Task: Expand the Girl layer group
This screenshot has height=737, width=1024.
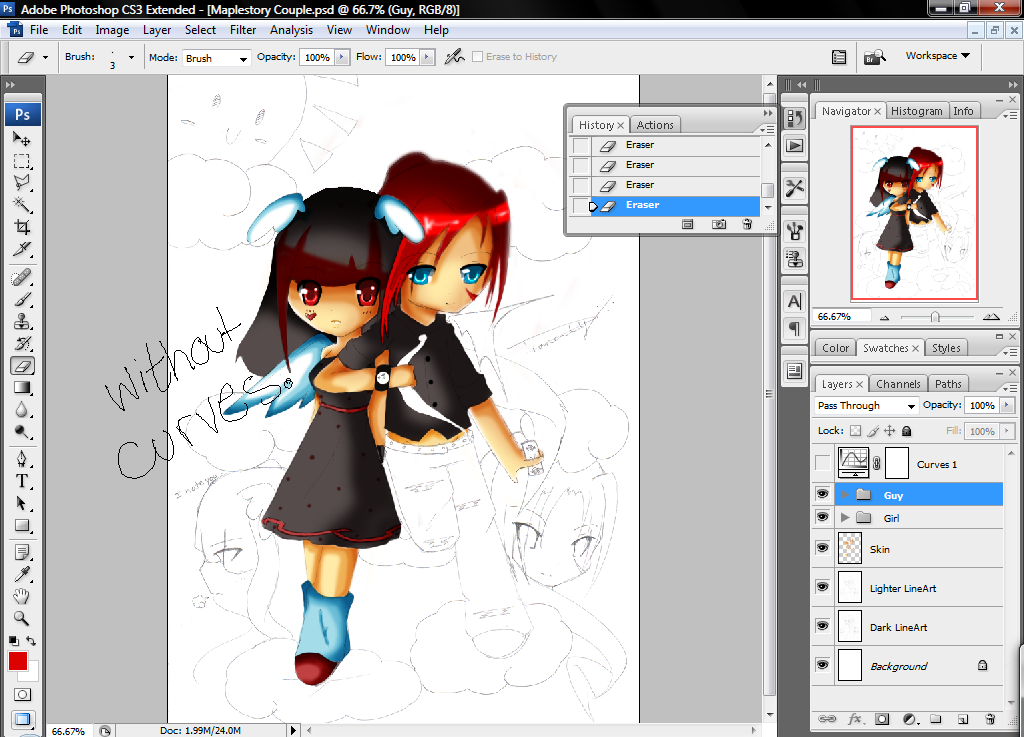Action: point(845,518)
